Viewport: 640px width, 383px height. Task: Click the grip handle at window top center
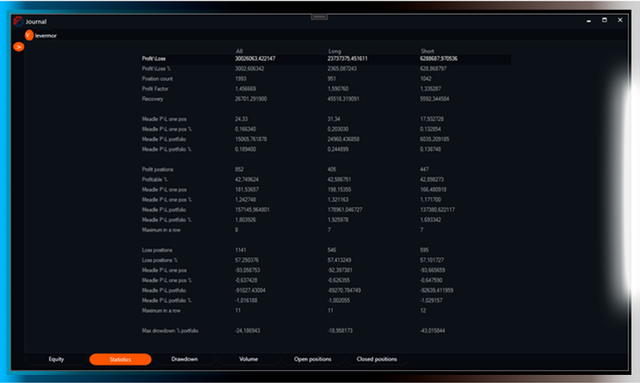319,17
